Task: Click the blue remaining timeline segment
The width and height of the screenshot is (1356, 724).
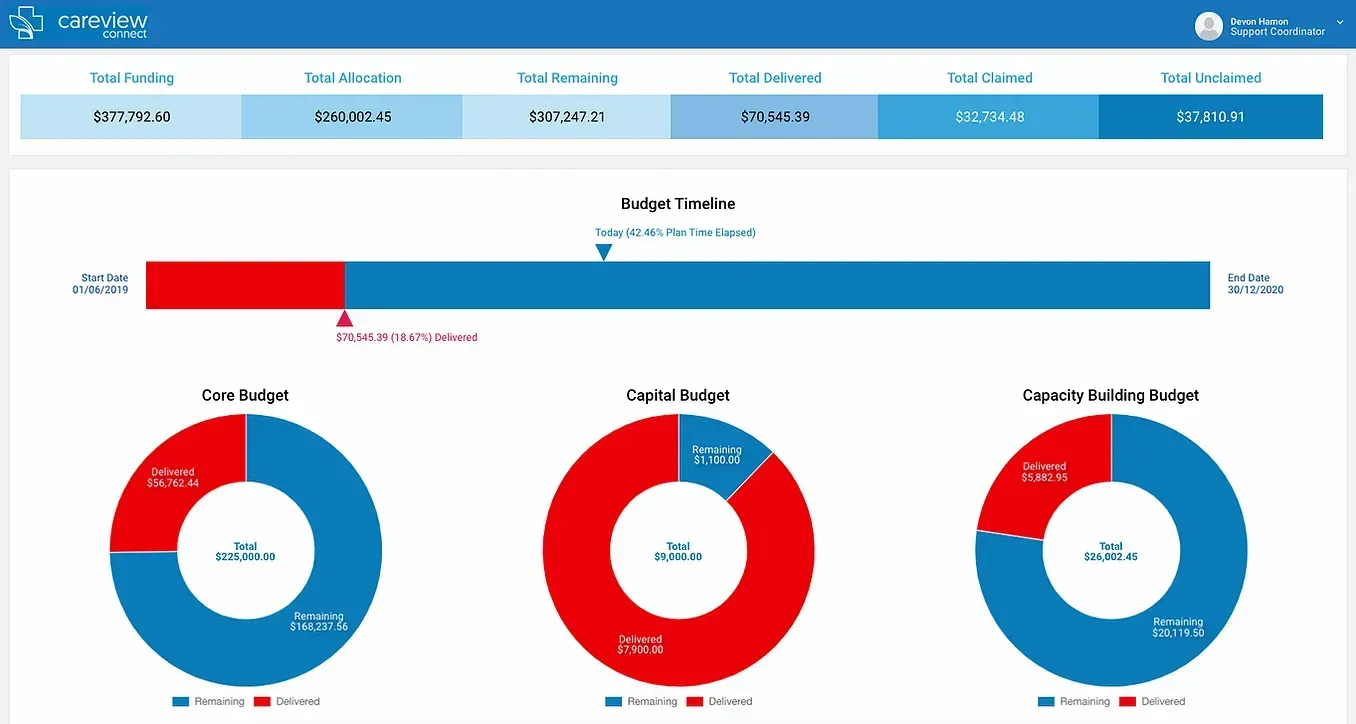Action: (777, 285)
